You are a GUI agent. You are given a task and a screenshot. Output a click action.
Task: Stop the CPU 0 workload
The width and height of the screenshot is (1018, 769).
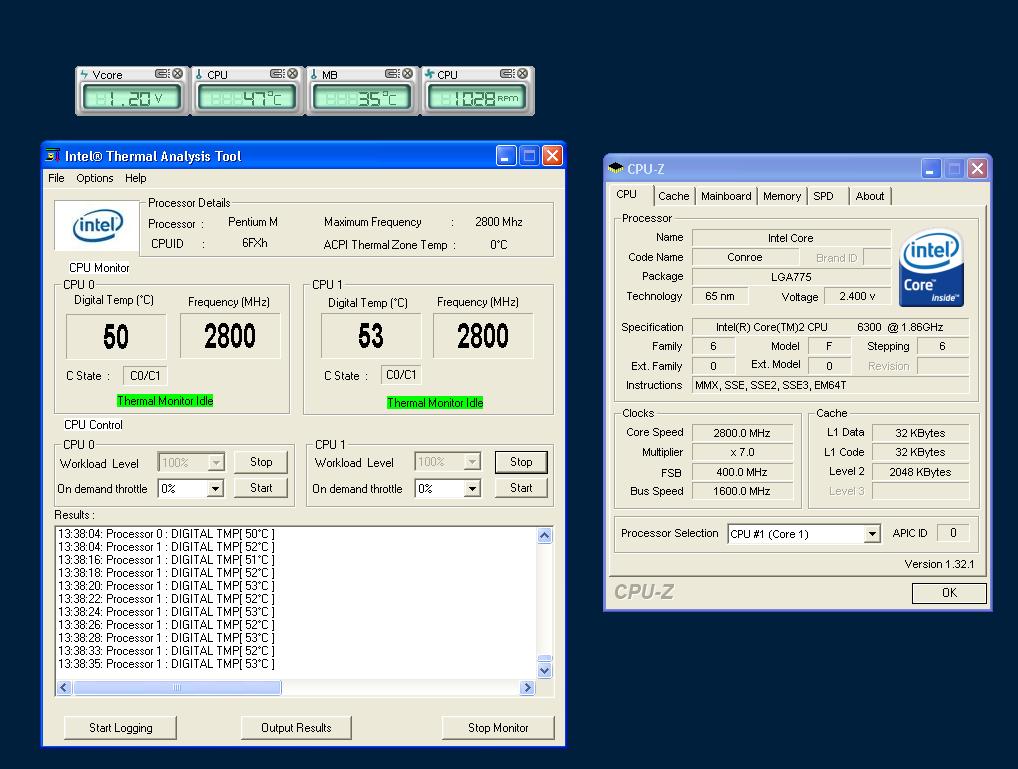coord(261,462)
